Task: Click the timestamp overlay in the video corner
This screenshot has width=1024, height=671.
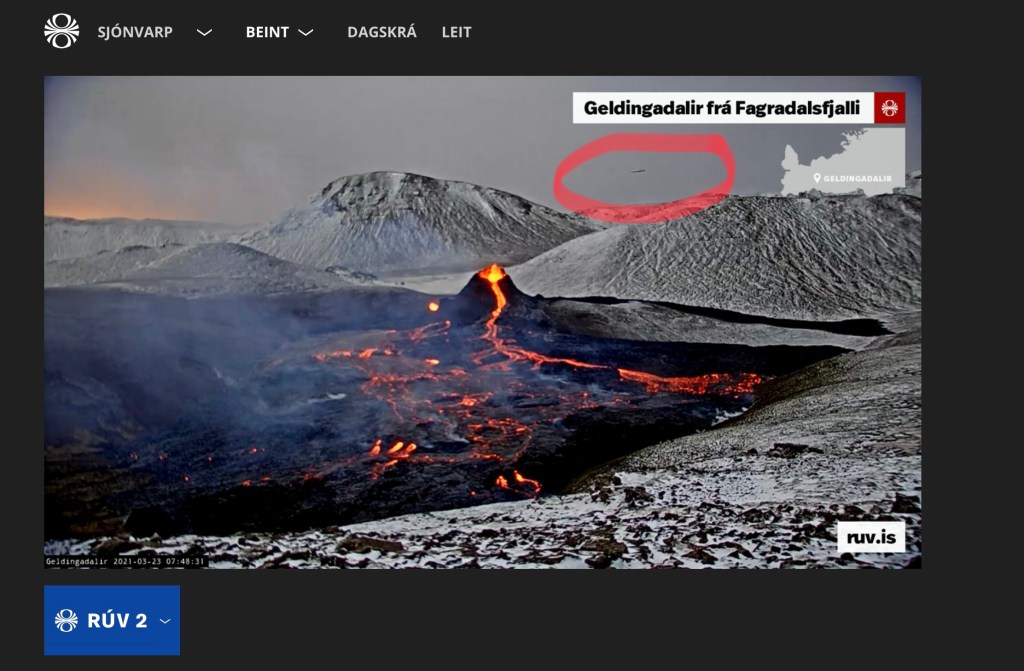Action: pyautogui.click(x=125, y=561)
